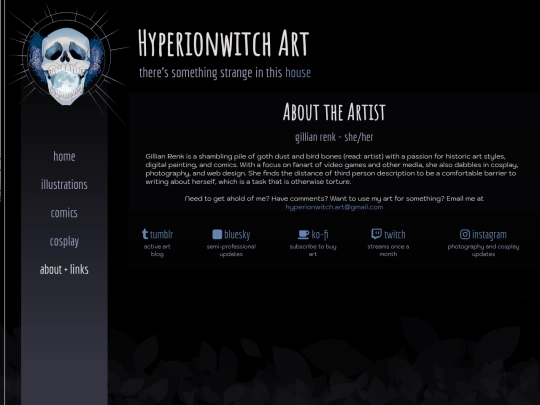Click the Tumblr logo icon
The height and width of the screenshot is (405, 540).
click(x=145, y=234)
